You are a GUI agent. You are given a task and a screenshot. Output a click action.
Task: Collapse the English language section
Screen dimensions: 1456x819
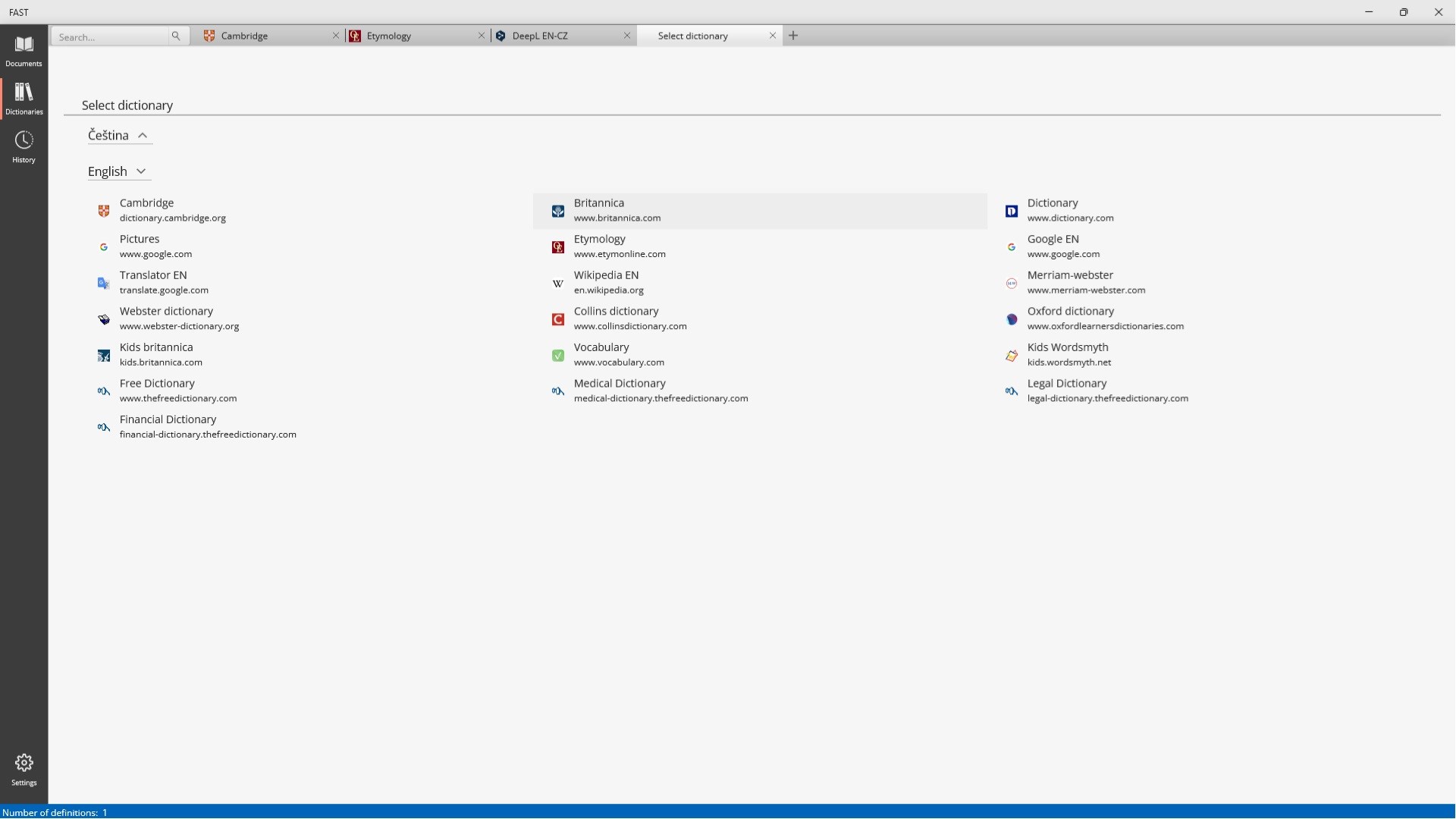[x=118, y=171]
